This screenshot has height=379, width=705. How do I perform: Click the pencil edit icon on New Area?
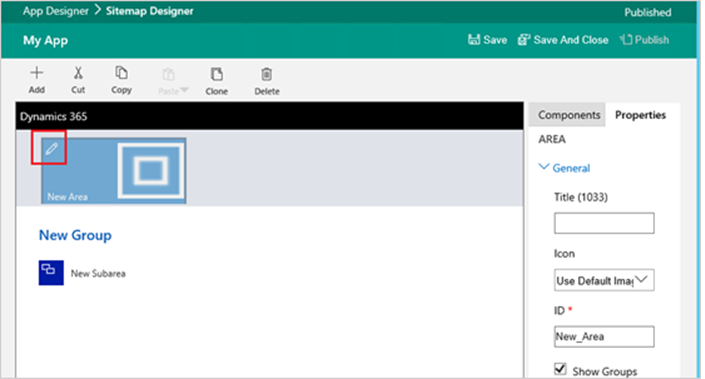pyautogui.click(x=51, y=148)
